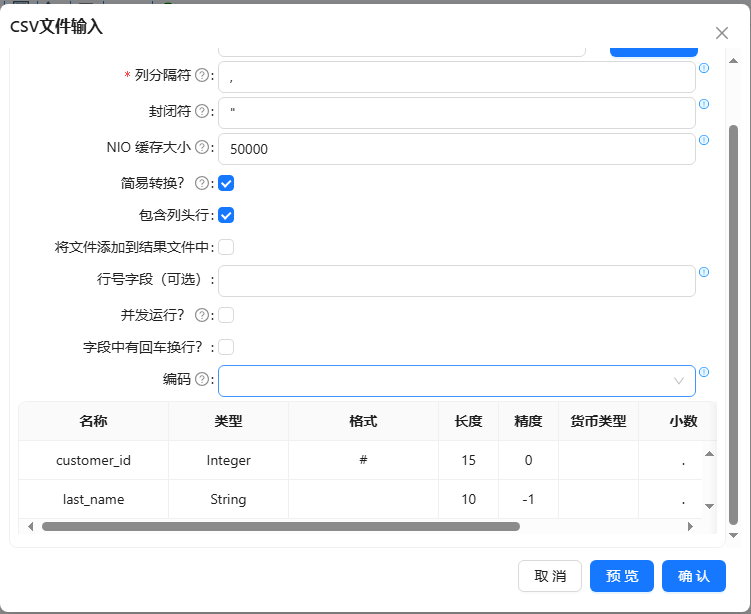Click the customer_id cell in table
Screen dimensions: 751x614
pos(93,461)
